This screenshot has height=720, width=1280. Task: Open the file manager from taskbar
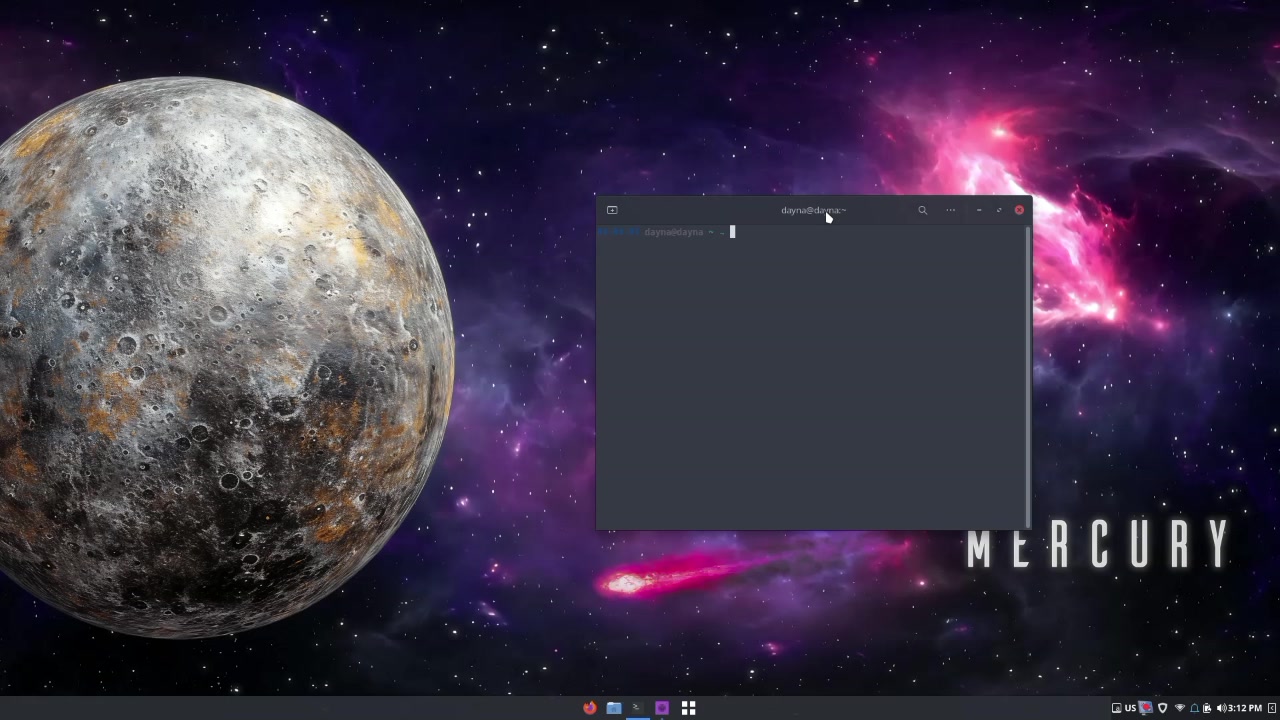click(614, 708)
